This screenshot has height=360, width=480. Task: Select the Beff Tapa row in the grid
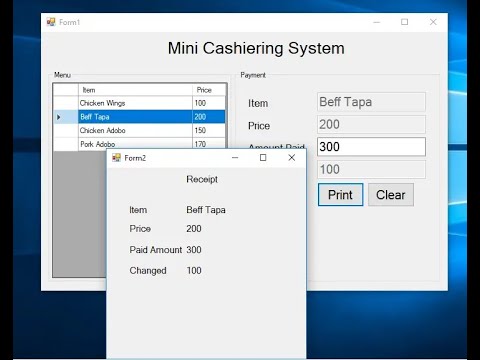coord(139,117)
